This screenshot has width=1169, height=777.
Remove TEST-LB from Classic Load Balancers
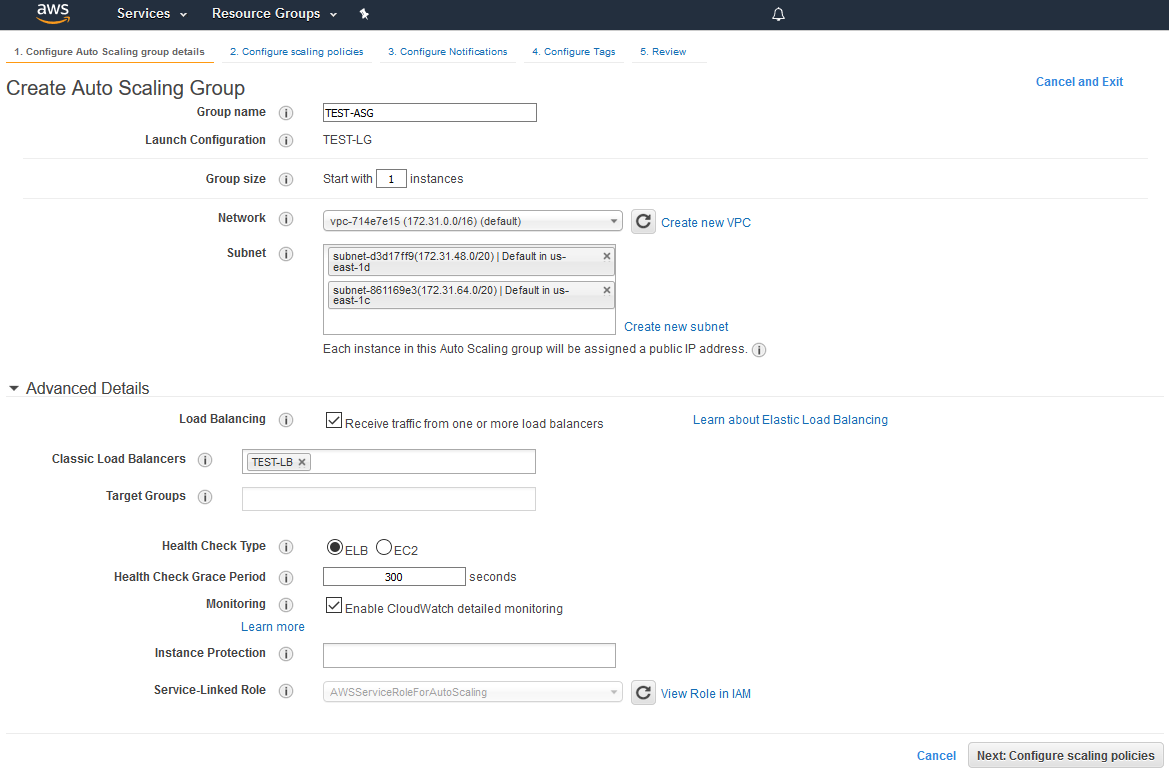302,462
